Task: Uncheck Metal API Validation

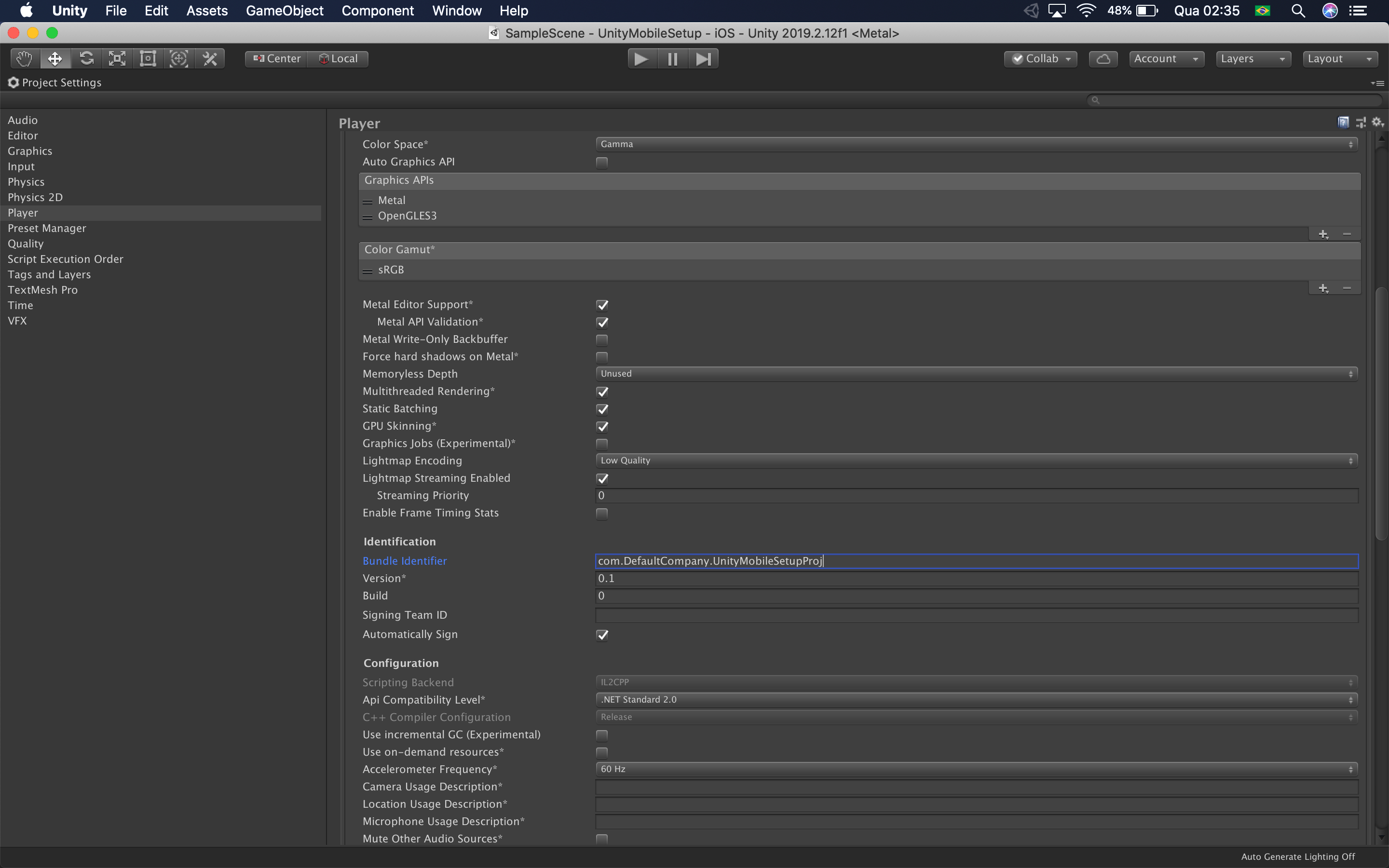Action: [x=601, y=322]
